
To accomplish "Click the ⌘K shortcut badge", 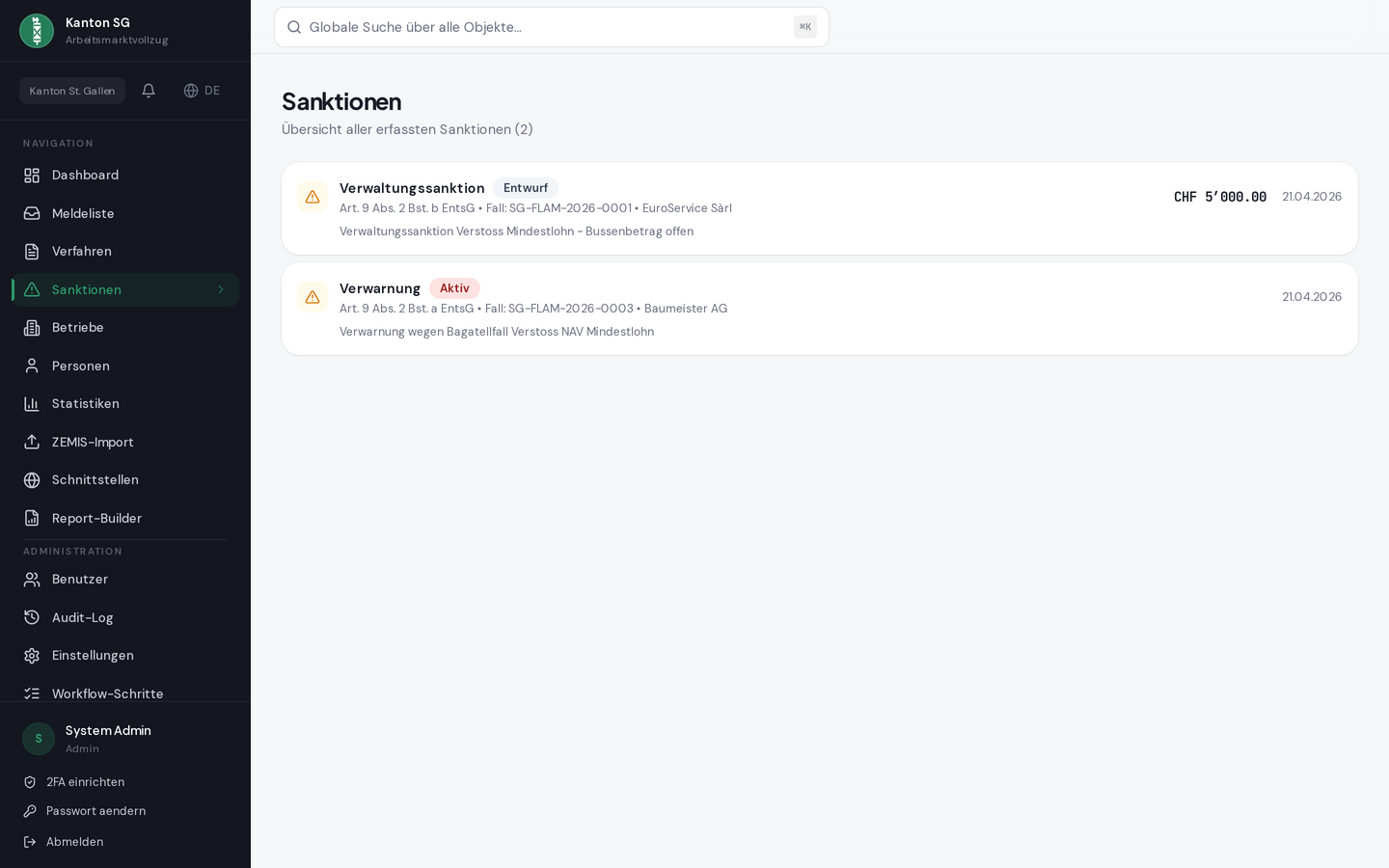I will (x=805, y=27).
